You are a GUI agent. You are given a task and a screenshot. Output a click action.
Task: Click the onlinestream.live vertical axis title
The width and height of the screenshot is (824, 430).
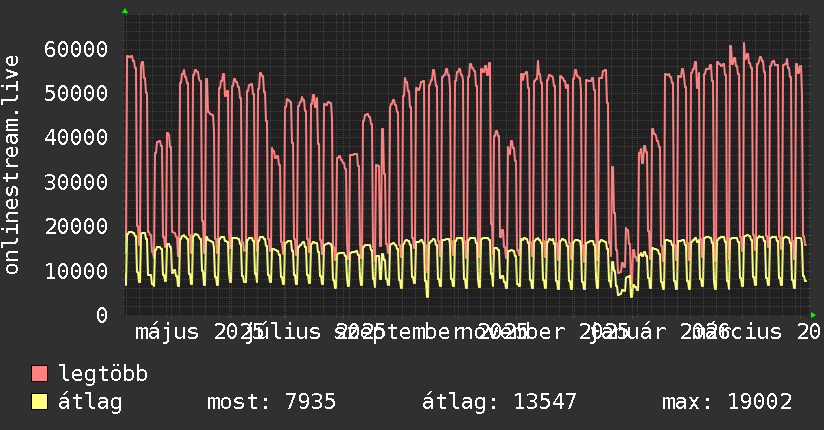coord(11,165)
